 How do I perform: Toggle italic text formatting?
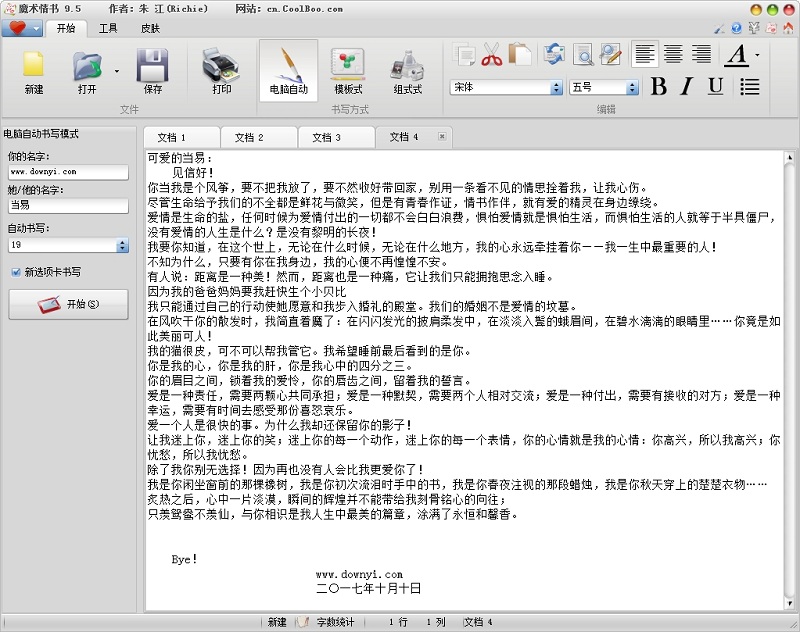coord(686,87)
